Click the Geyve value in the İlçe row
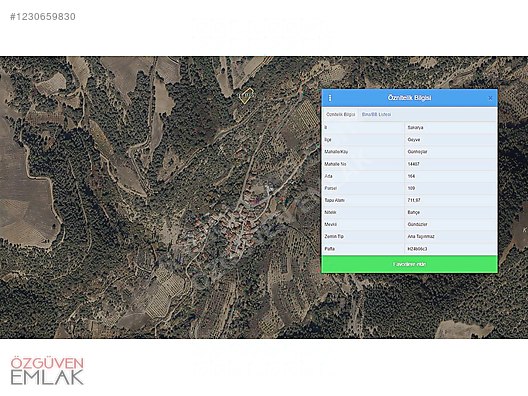Screen dimensions: 528x396 click(414, 140)
